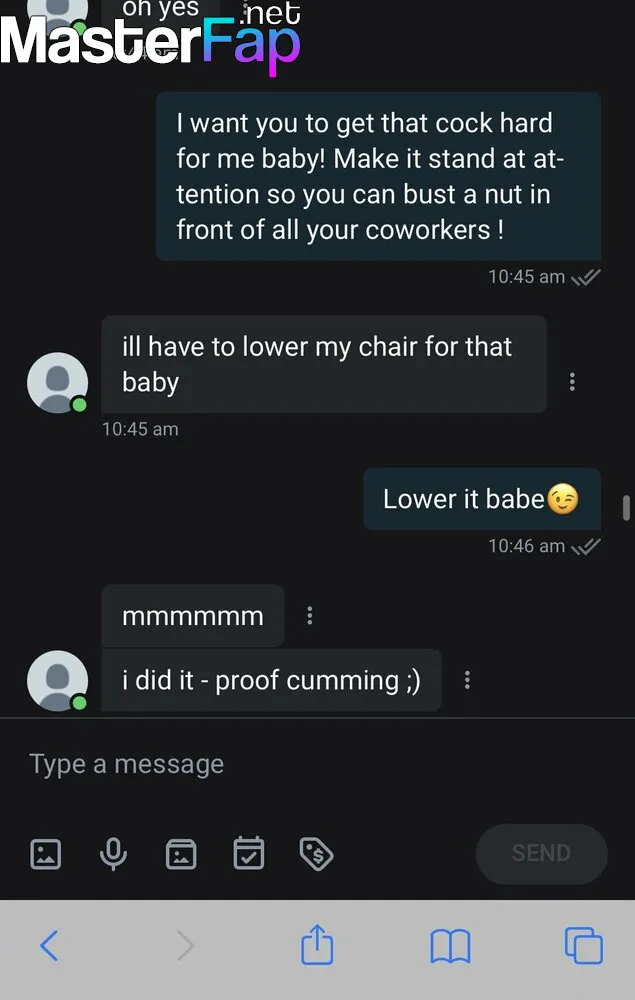This screenshot has width=635, height=1000.
Task: Open Safari bookmarks book icon
Action: (450, 946)
